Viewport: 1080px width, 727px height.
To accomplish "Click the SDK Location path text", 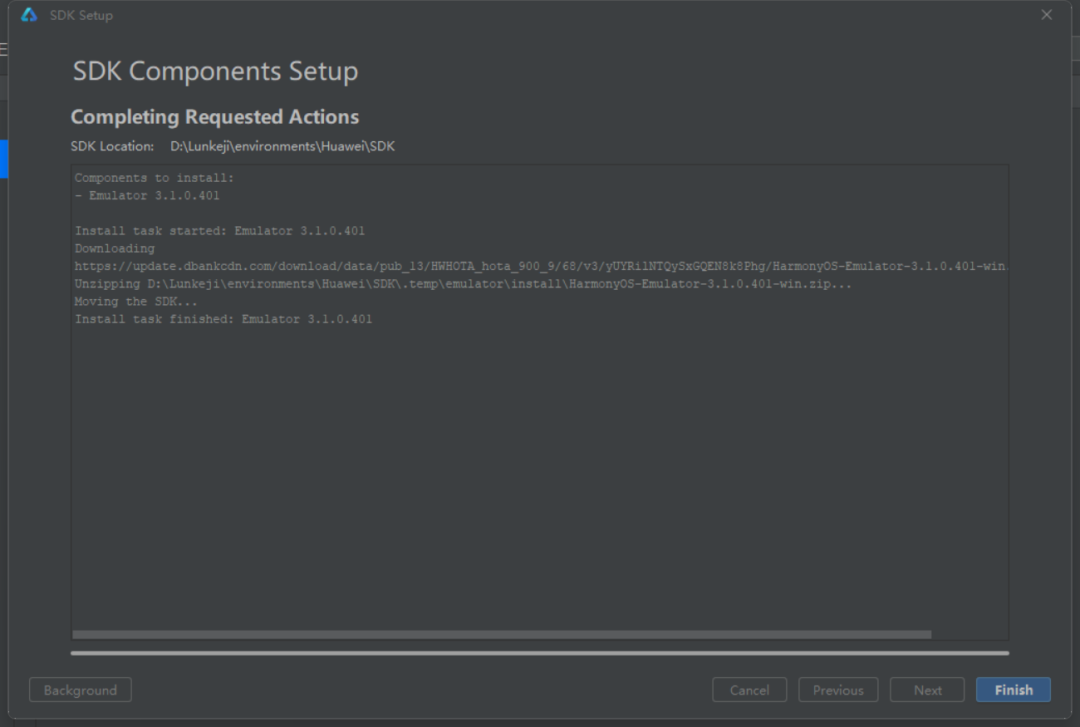I will (x=282, y=146).
